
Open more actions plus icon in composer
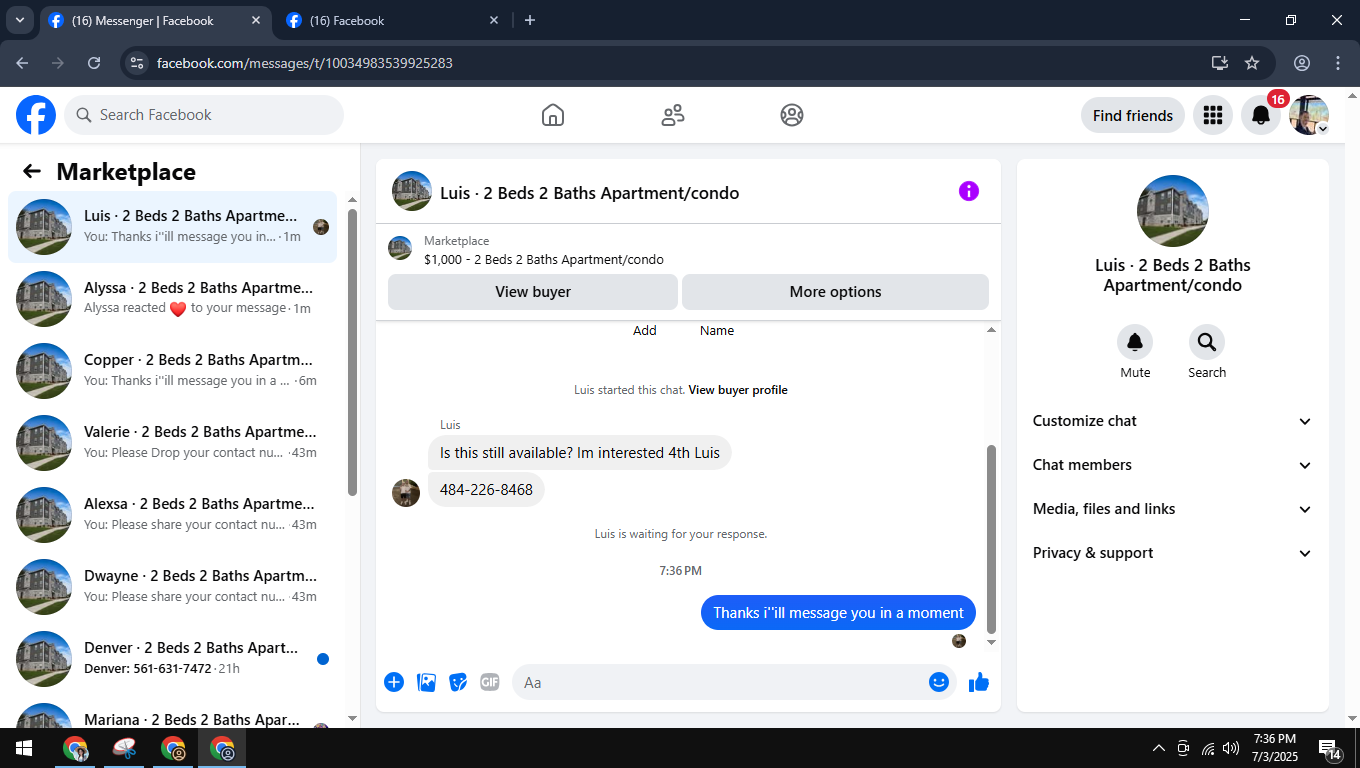(394, 682)
